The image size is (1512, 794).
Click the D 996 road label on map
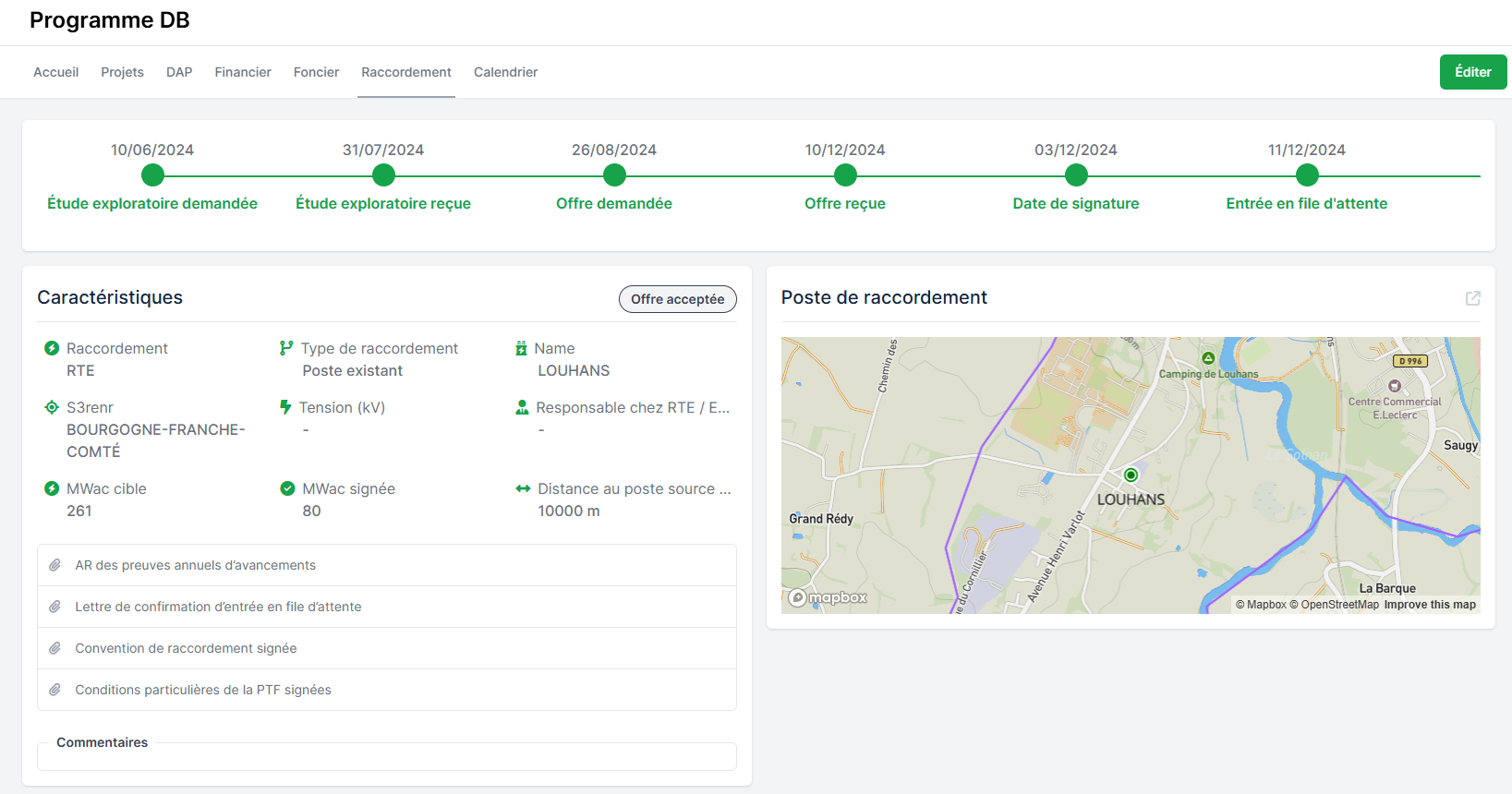1410,361
